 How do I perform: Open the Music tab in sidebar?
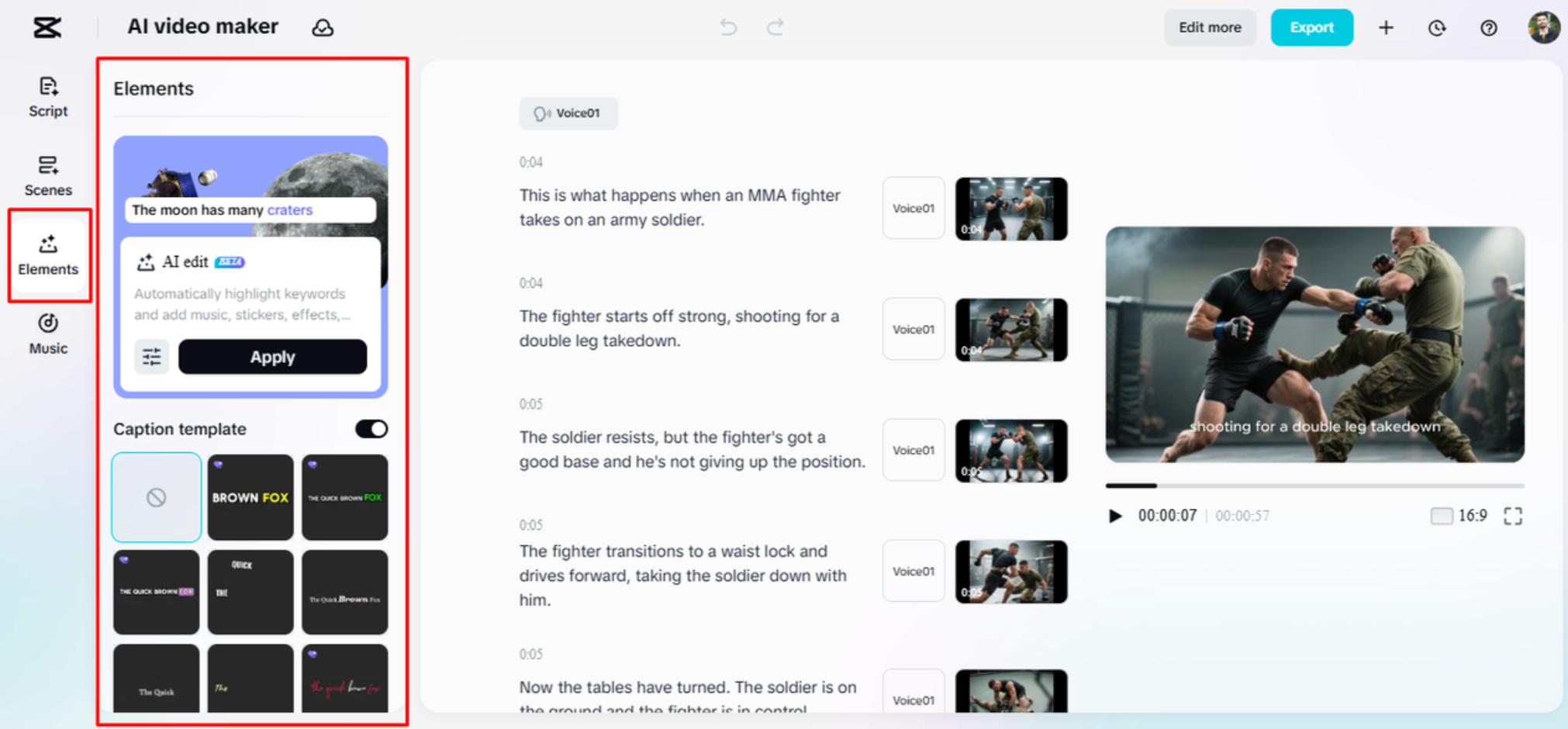point(48,334)
